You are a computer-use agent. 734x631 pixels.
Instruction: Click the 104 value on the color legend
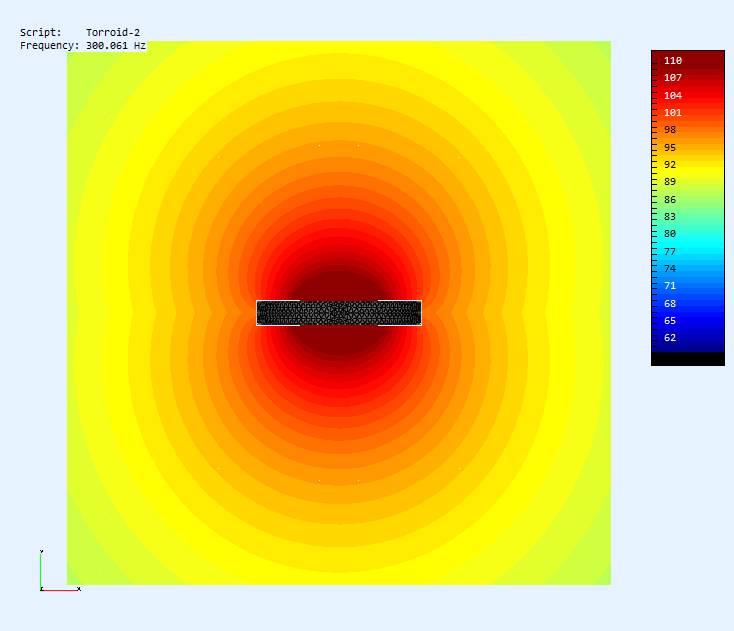pyautogui.click(x=673, y=95)
